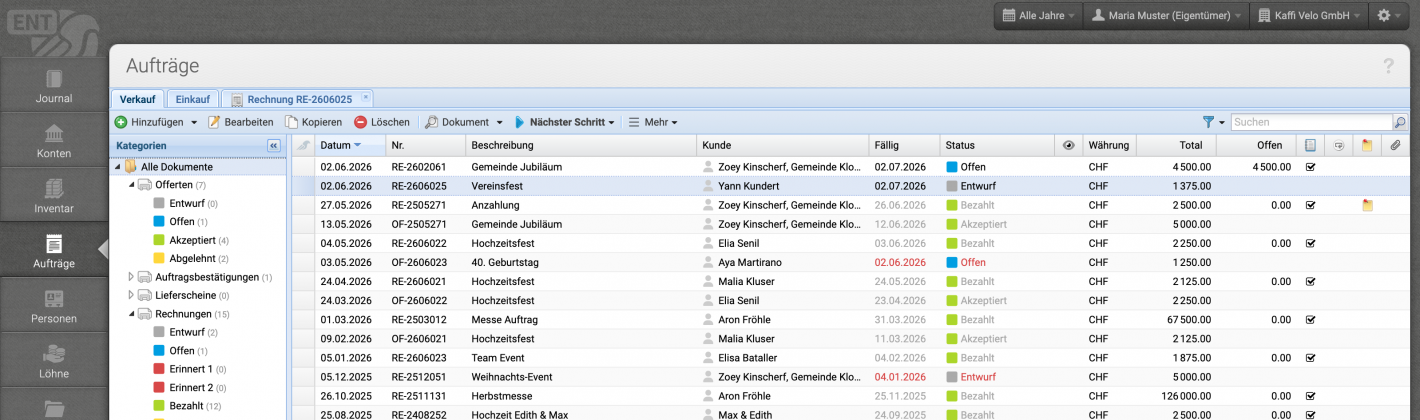
Task: Click red swatch of Erinnert 1
Action: (160, 368)
